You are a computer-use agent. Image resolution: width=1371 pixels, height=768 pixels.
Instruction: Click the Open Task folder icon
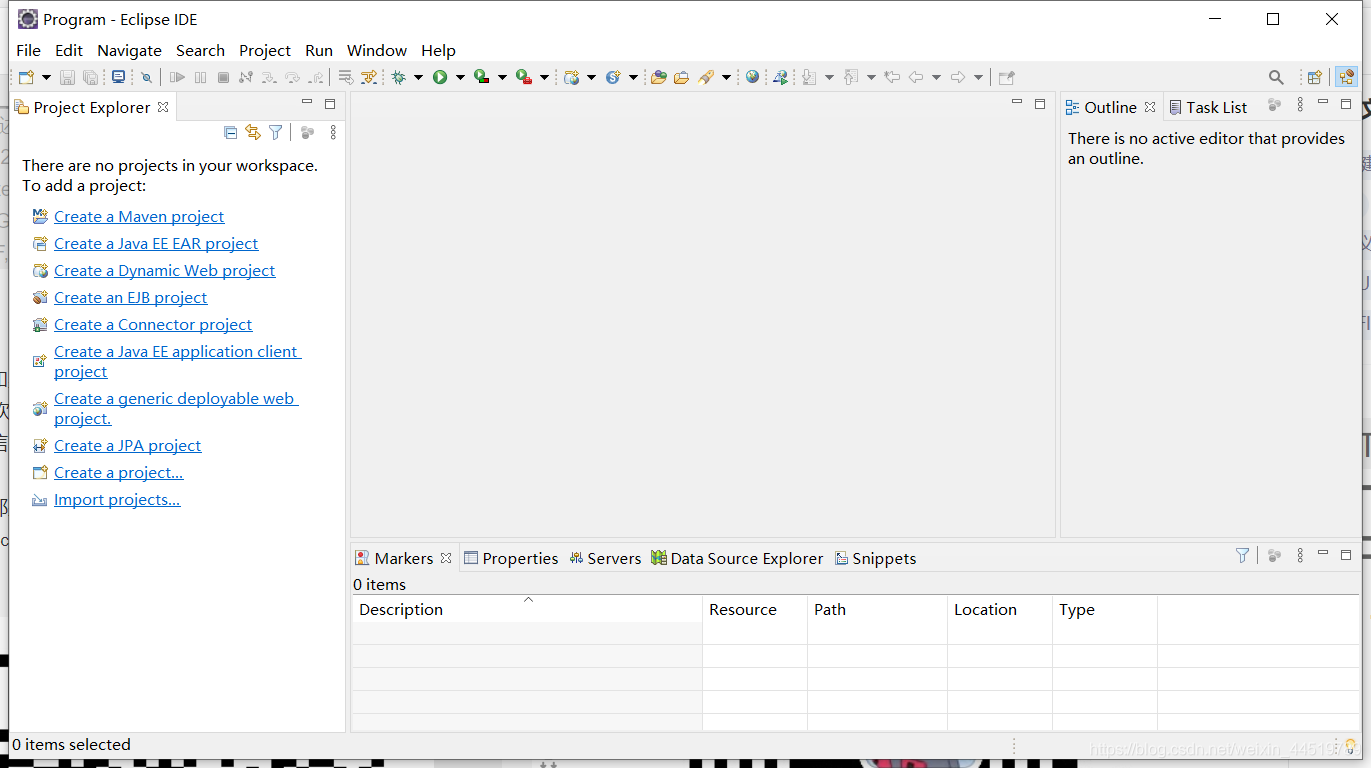point(681,77)
